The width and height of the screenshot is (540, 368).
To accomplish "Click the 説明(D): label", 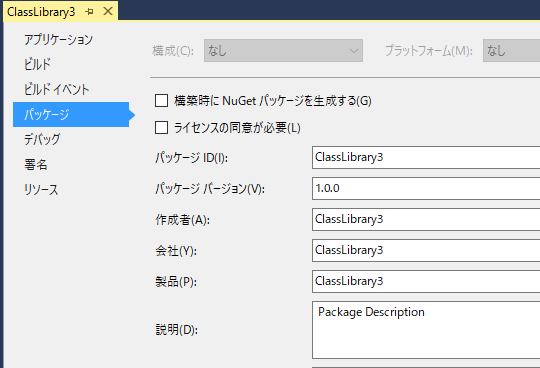I will pyautogui.click(x=176, y=330).
